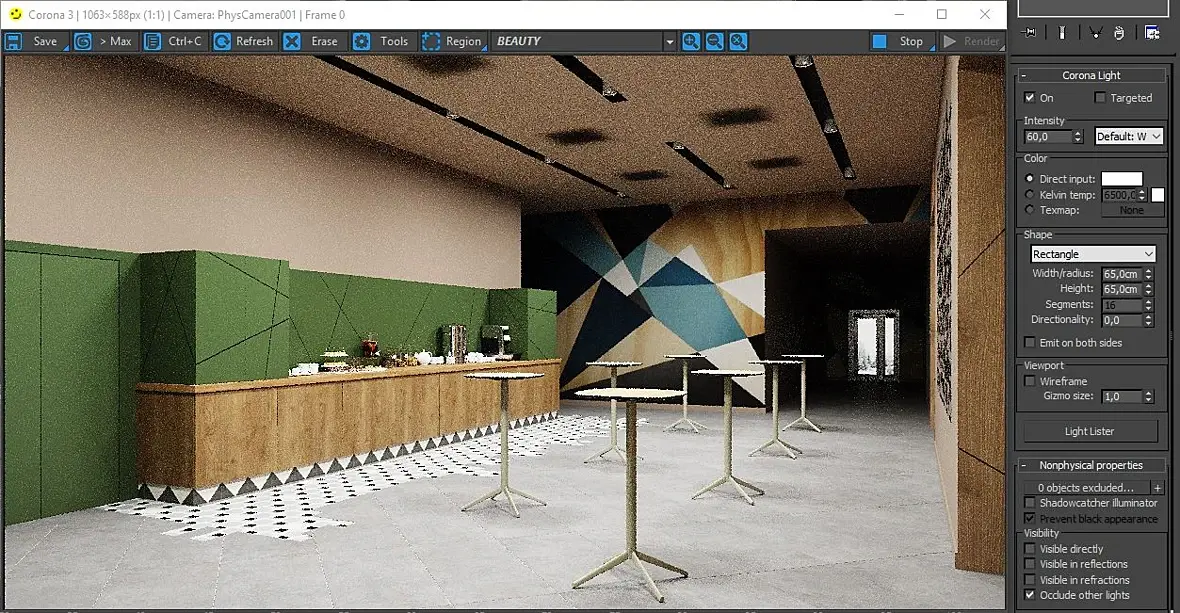The image size is (1180, 613).
Task: Click the plus button beside excluded objects
Action: tap(1157, 487)
